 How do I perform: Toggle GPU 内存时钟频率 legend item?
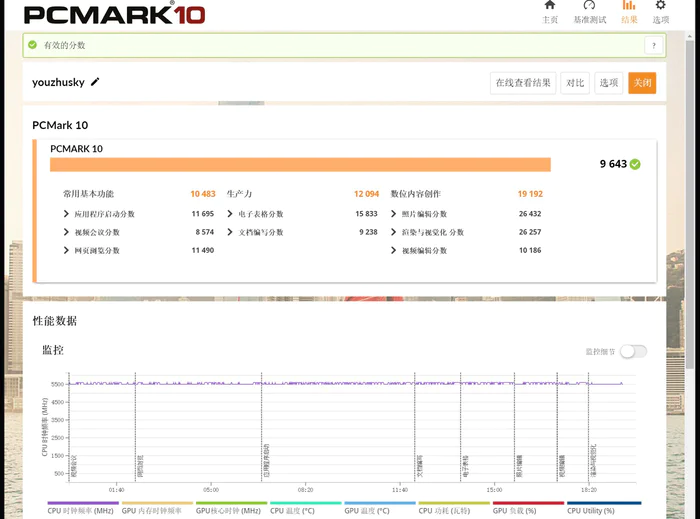coord(157,509)
